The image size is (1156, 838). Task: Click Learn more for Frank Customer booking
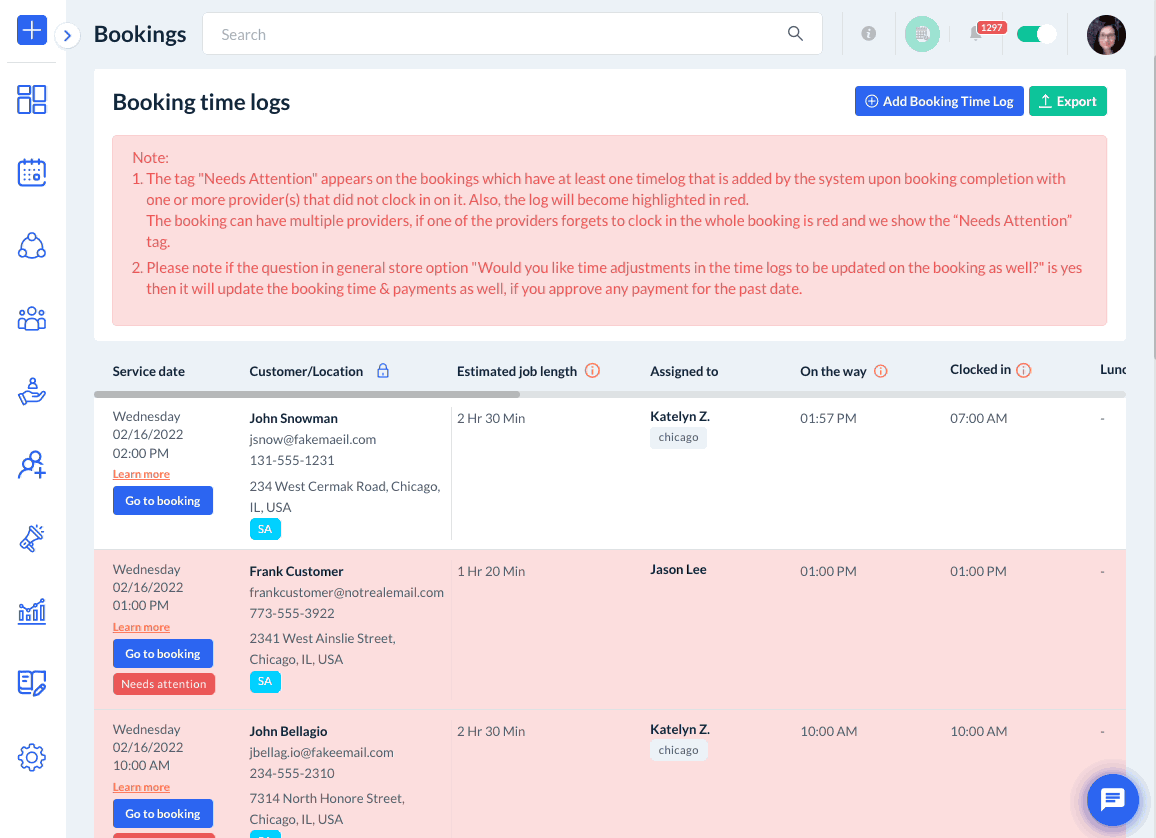tap(141, 627)
